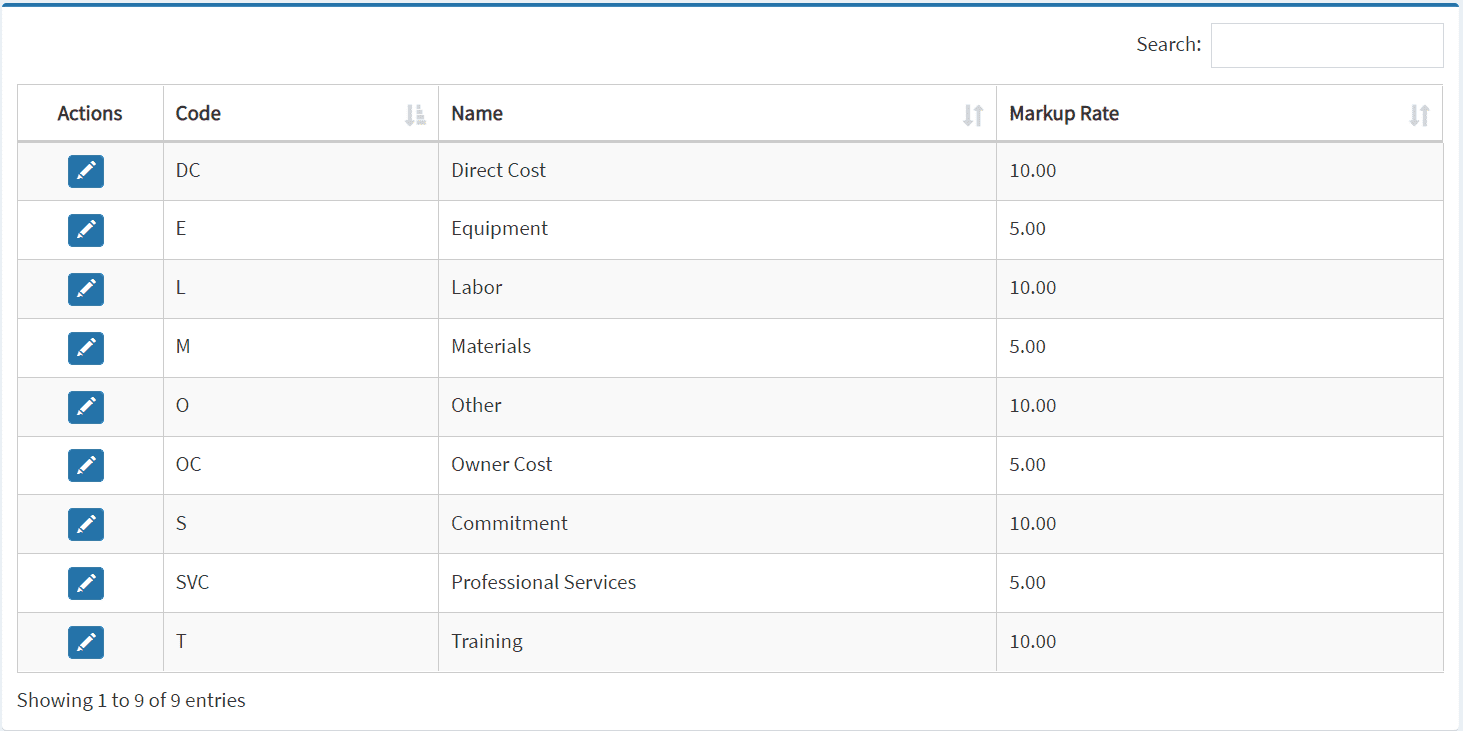Click the Name column header
This screenshot has width=1463, height=731.
pos(477,113)
